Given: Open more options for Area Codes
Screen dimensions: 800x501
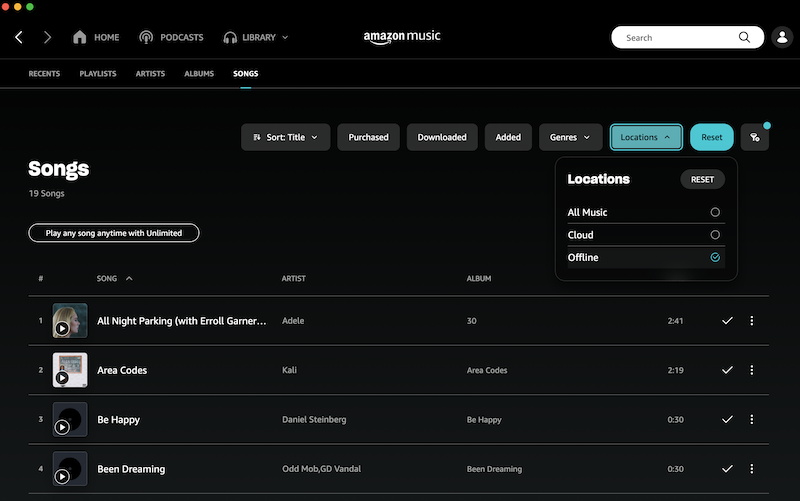Looking at the screenshot, I should (752, 370).
